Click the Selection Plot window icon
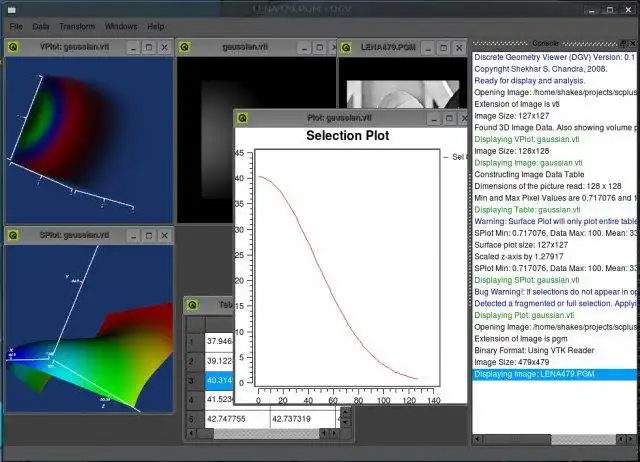 coord(243,118)
